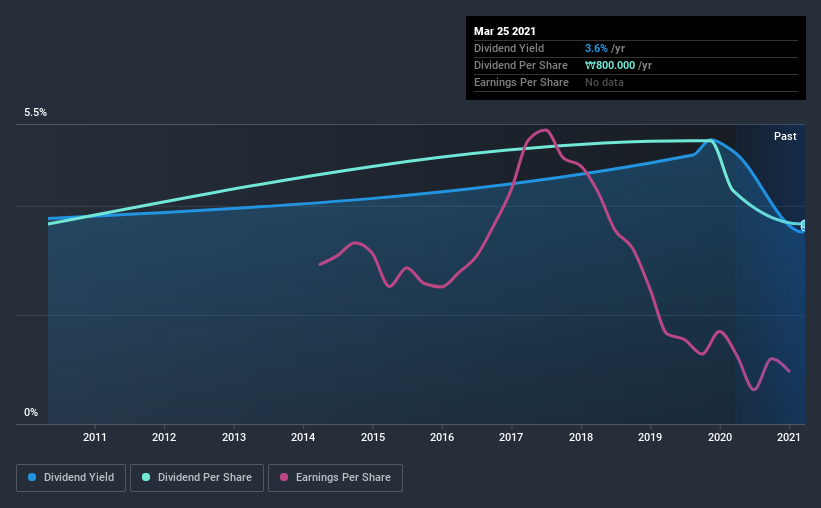Toggle the Dividend Yield legend series
This screenshot has width=821, height=508.
(x=70, y=478)
